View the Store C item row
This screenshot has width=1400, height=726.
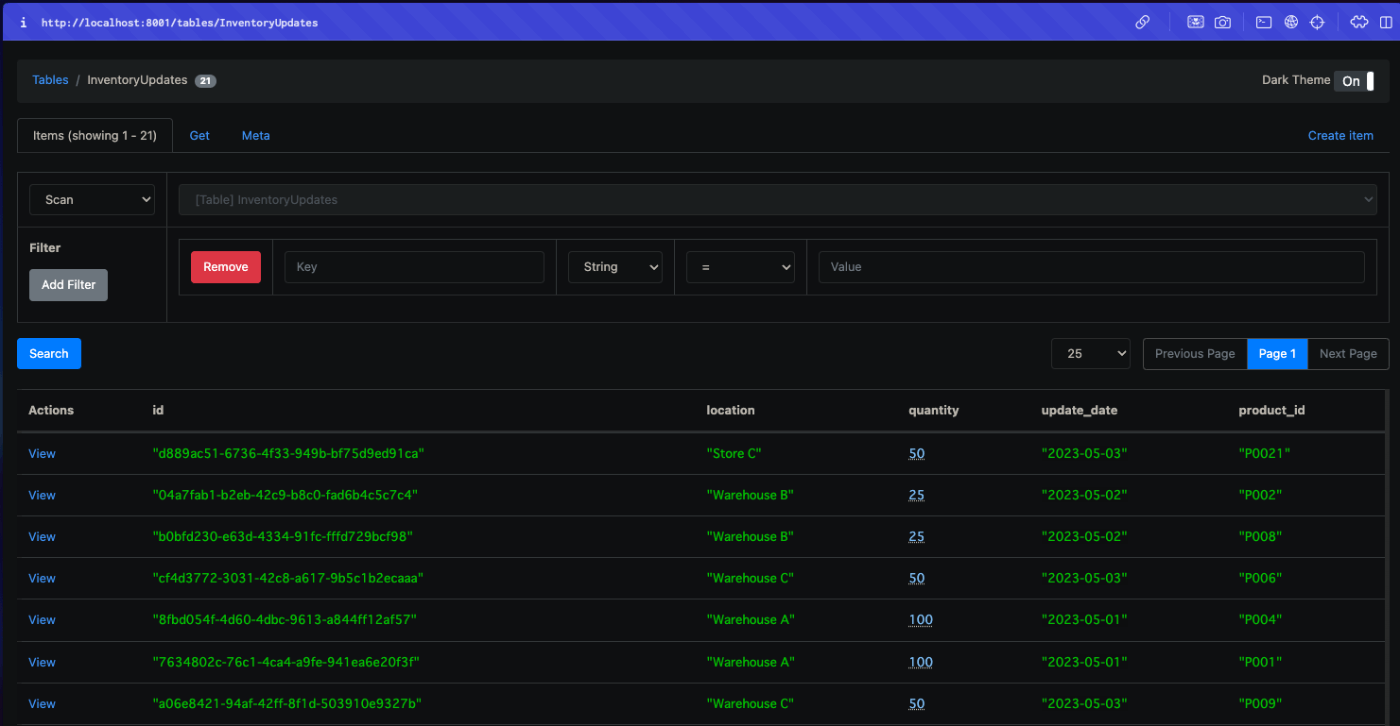tap(42, 453)
